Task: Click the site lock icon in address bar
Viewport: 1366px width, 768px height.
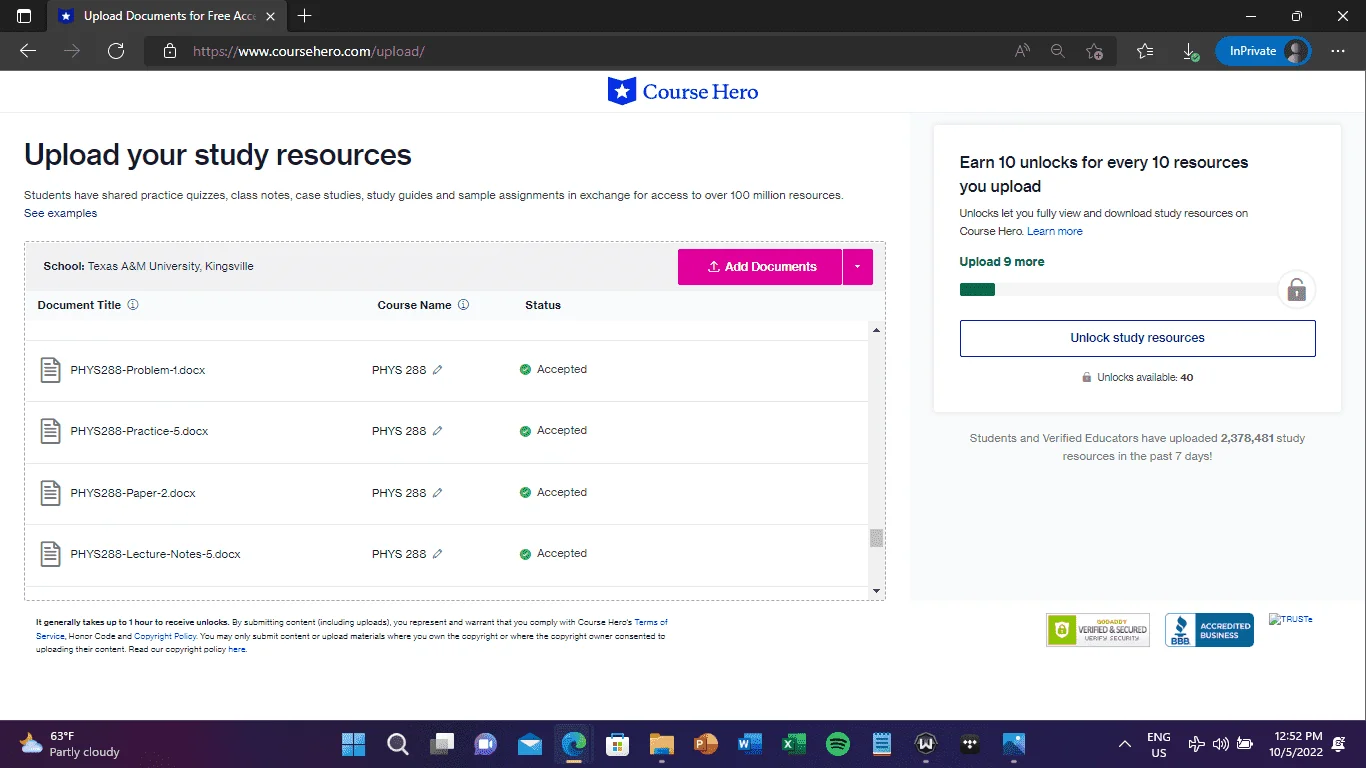Action: click(170, 51)
